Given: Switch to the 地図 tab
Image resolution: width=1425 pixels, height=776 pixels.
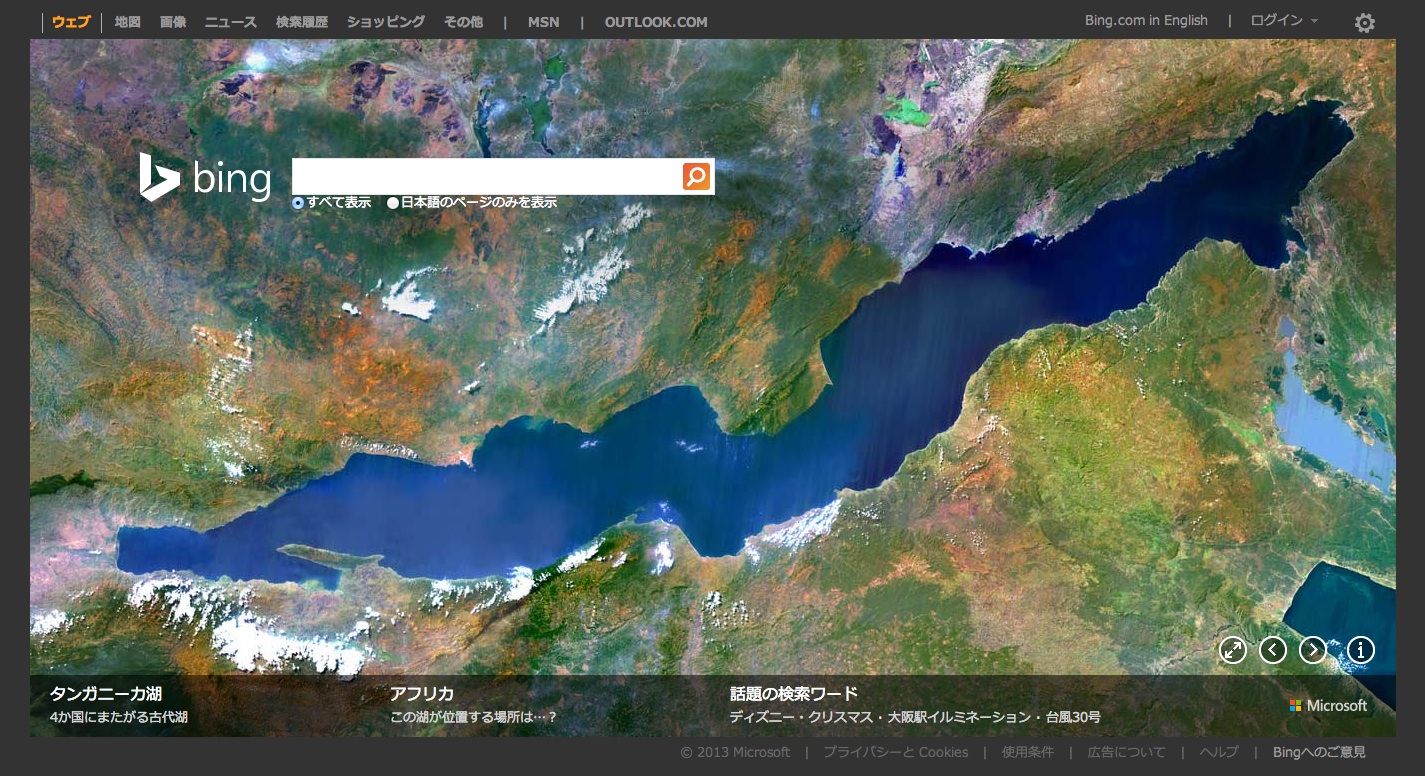Looking at the screenshot, I should point(128,22).
